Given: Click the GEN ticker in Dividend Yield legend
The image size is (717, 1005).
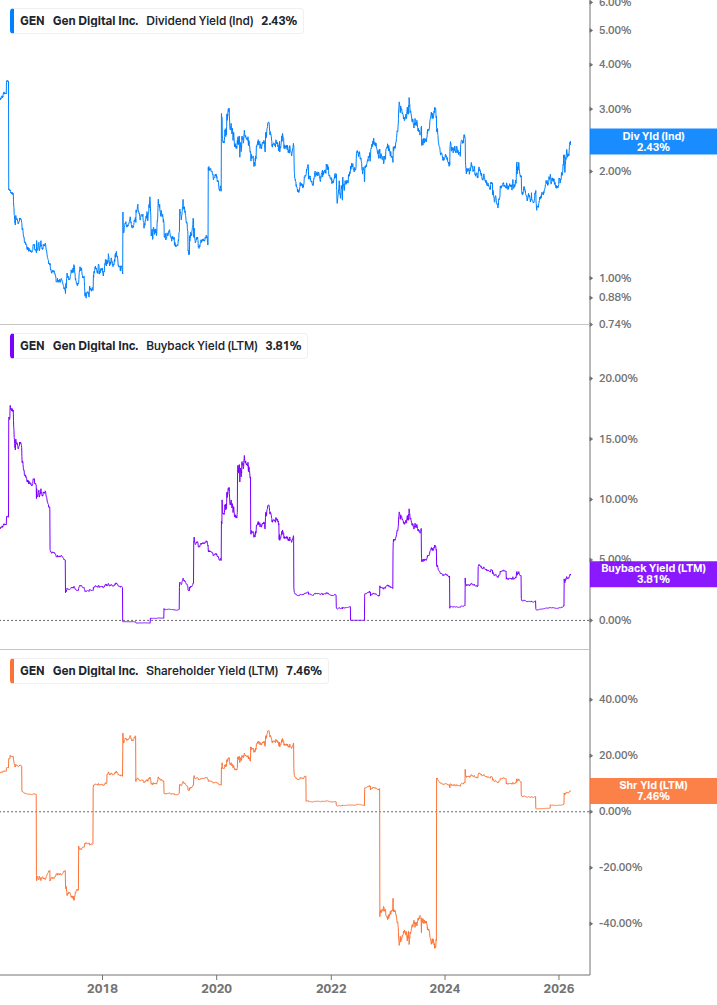Looking at the screenshot, I should tap(32, 21).
